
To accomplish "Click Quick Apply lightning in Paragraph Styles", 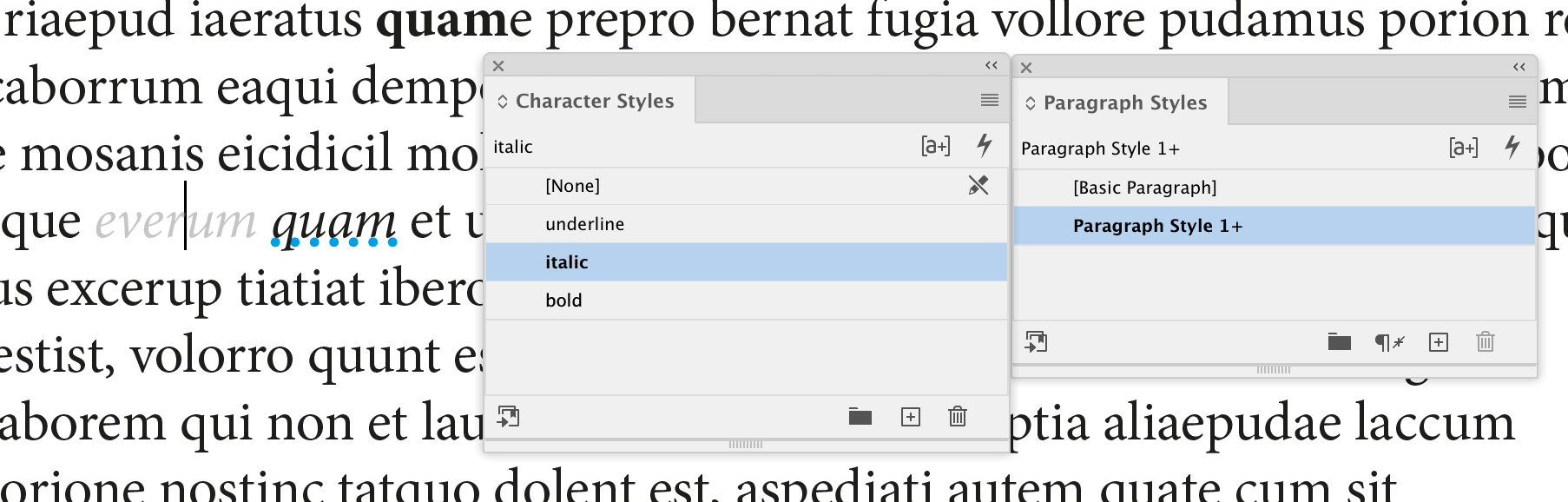I will click(1512, 147).
